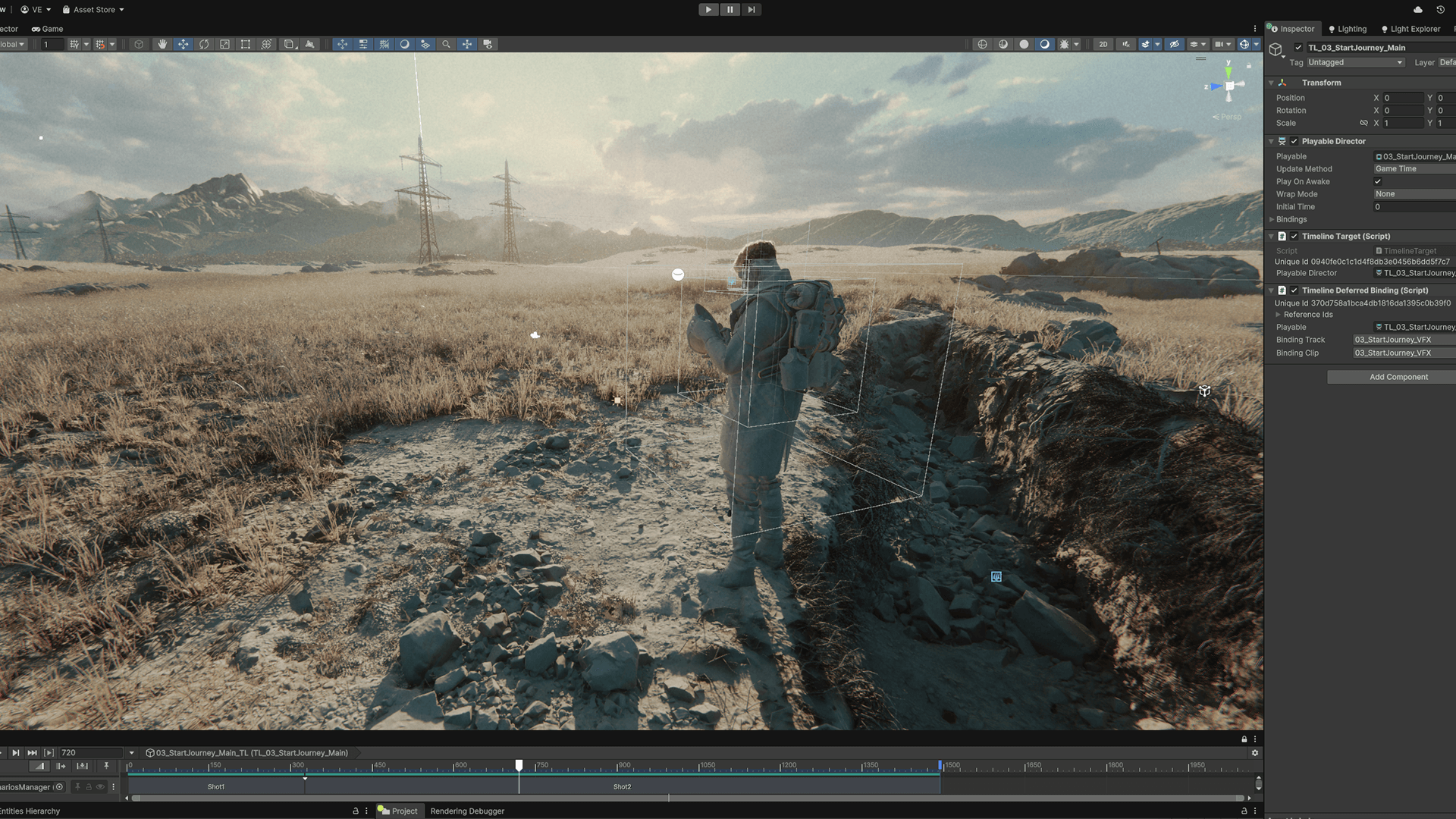The width and height of the screenshot is (1456, 819).
Task: Toggle the scene gizmo rotation lock
Action: pos(1249,65)
